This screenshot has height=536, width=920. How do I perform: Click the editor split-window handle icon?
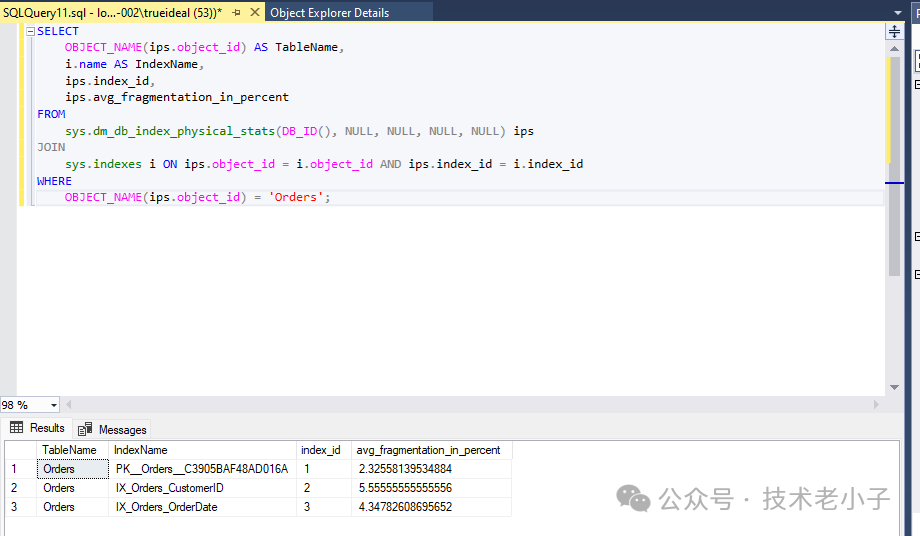pyautogui.click(x=894, y=32)
